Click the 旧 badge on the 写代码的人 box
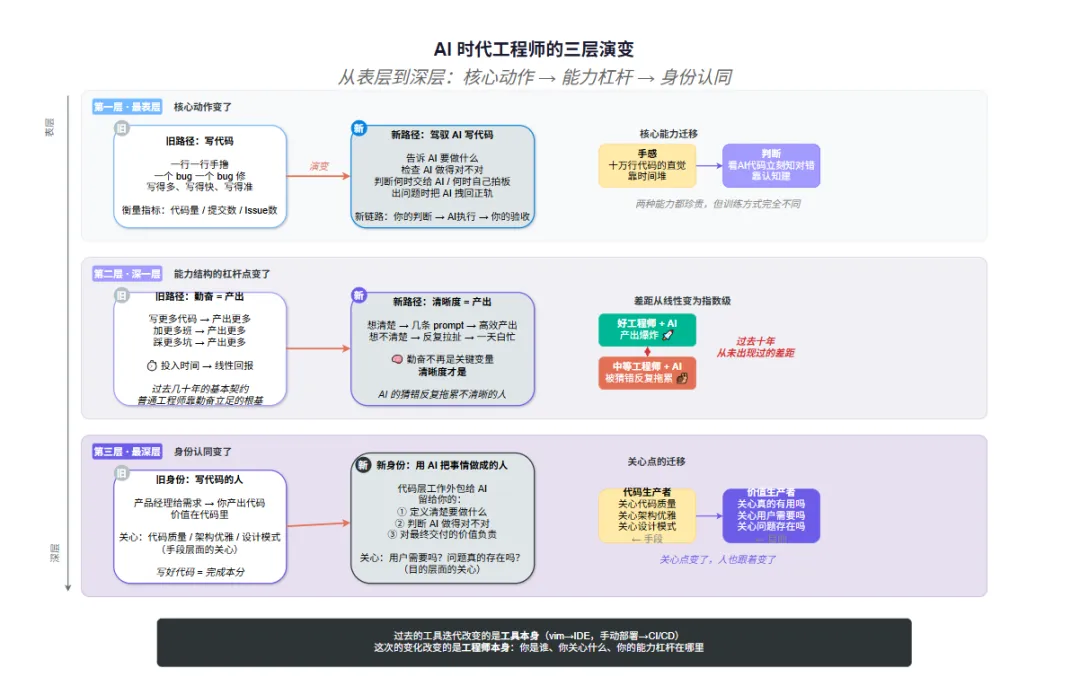Viewport: 1080px width, 677px height. click(x=122, y=473)
